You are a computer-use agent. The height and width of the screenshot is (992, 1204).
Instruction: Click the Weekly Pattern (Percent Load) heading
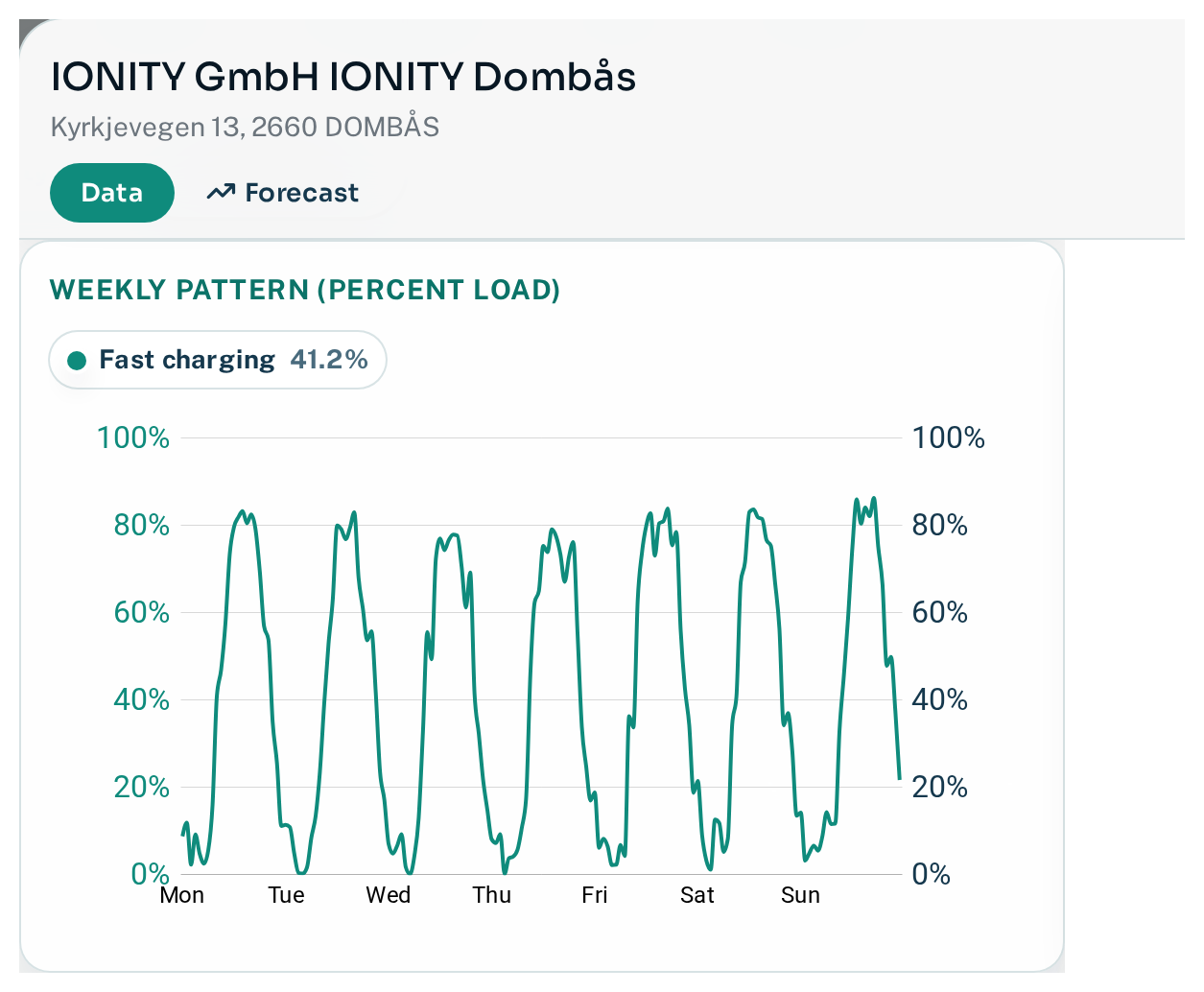pyautogui.click(x=305, y=290)
